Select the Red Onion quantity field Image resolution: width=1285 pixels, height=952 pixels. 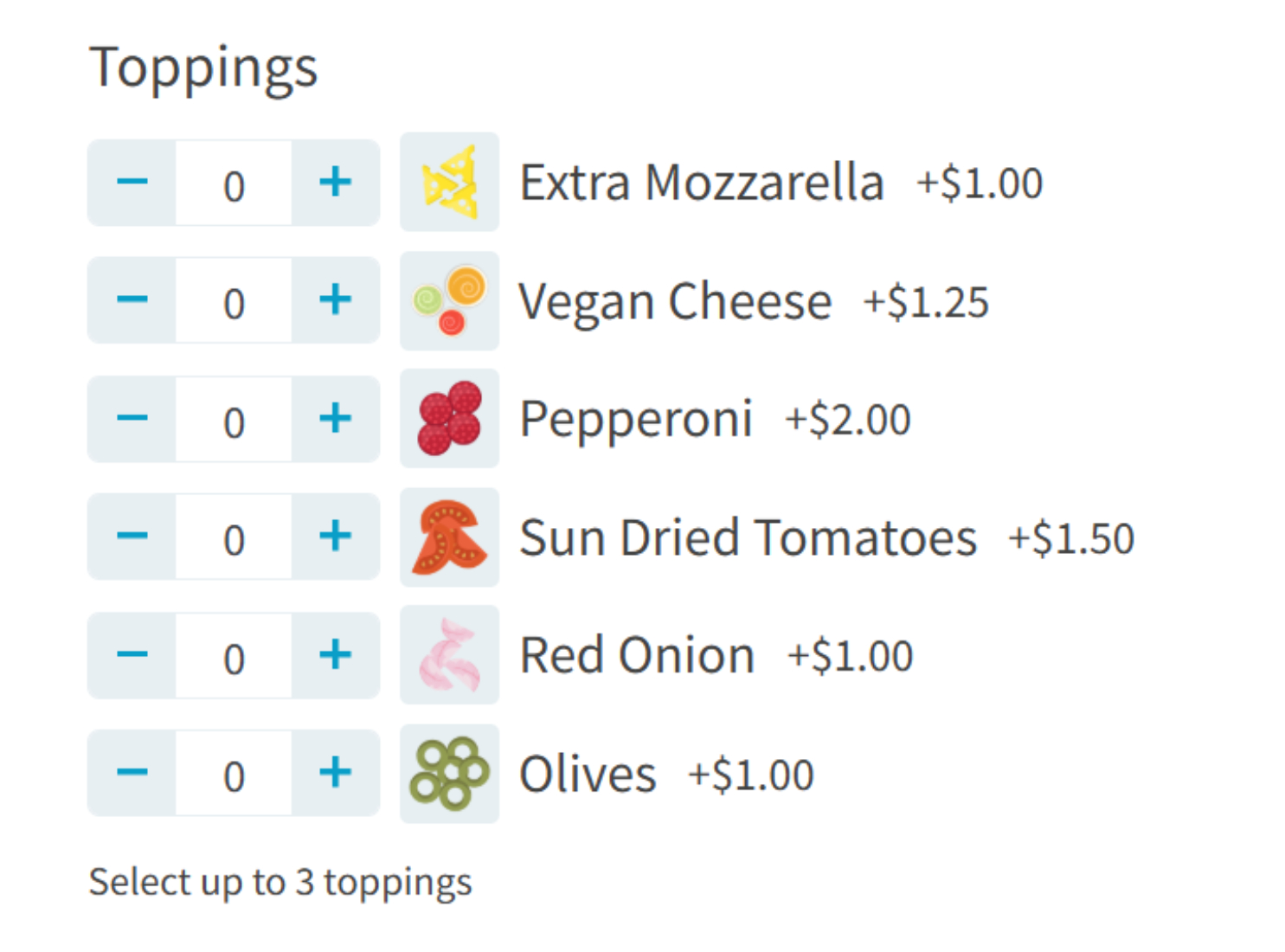pyautogui.click(x=234, y=656)
